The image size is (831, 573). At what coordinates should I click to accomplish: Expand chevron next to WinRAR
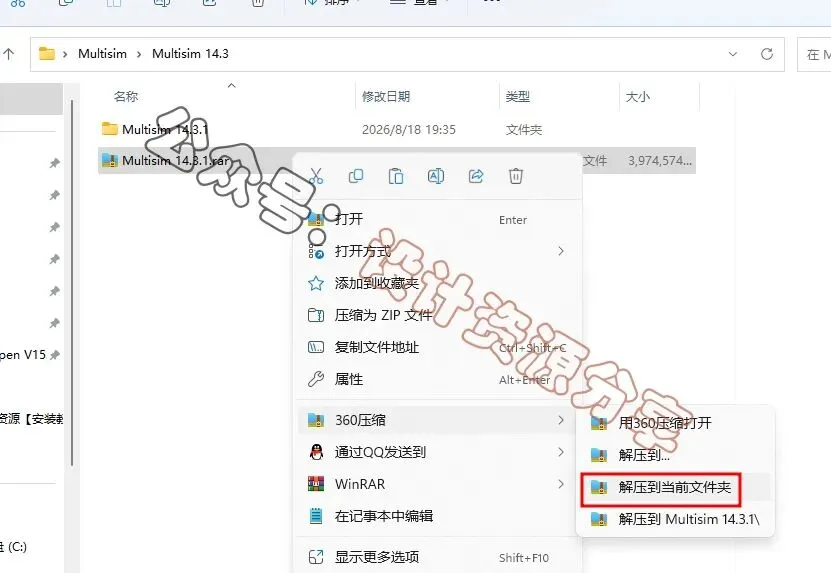tap(561, 484)
